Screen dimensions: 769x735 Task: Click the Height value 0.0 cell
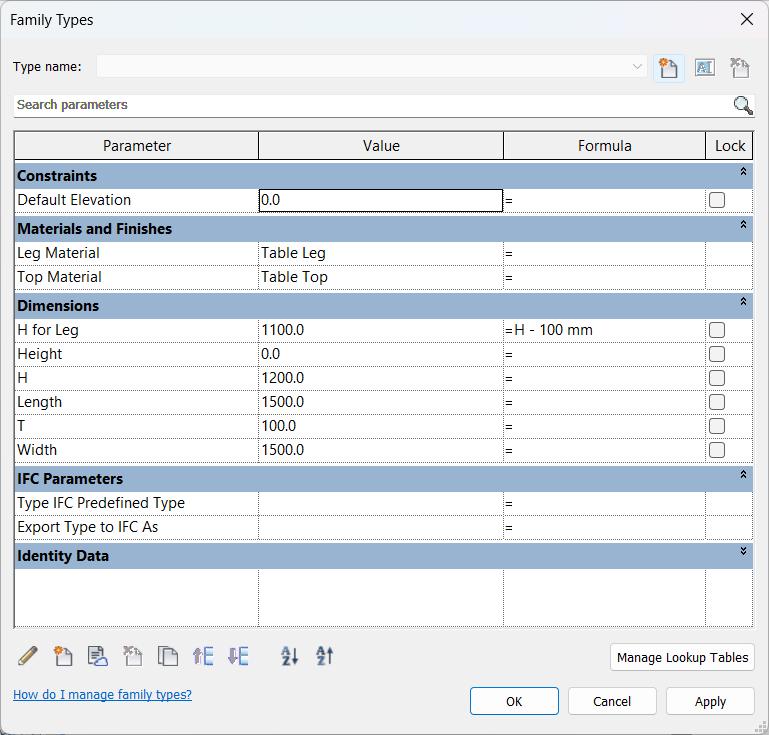tap(381, 354)
